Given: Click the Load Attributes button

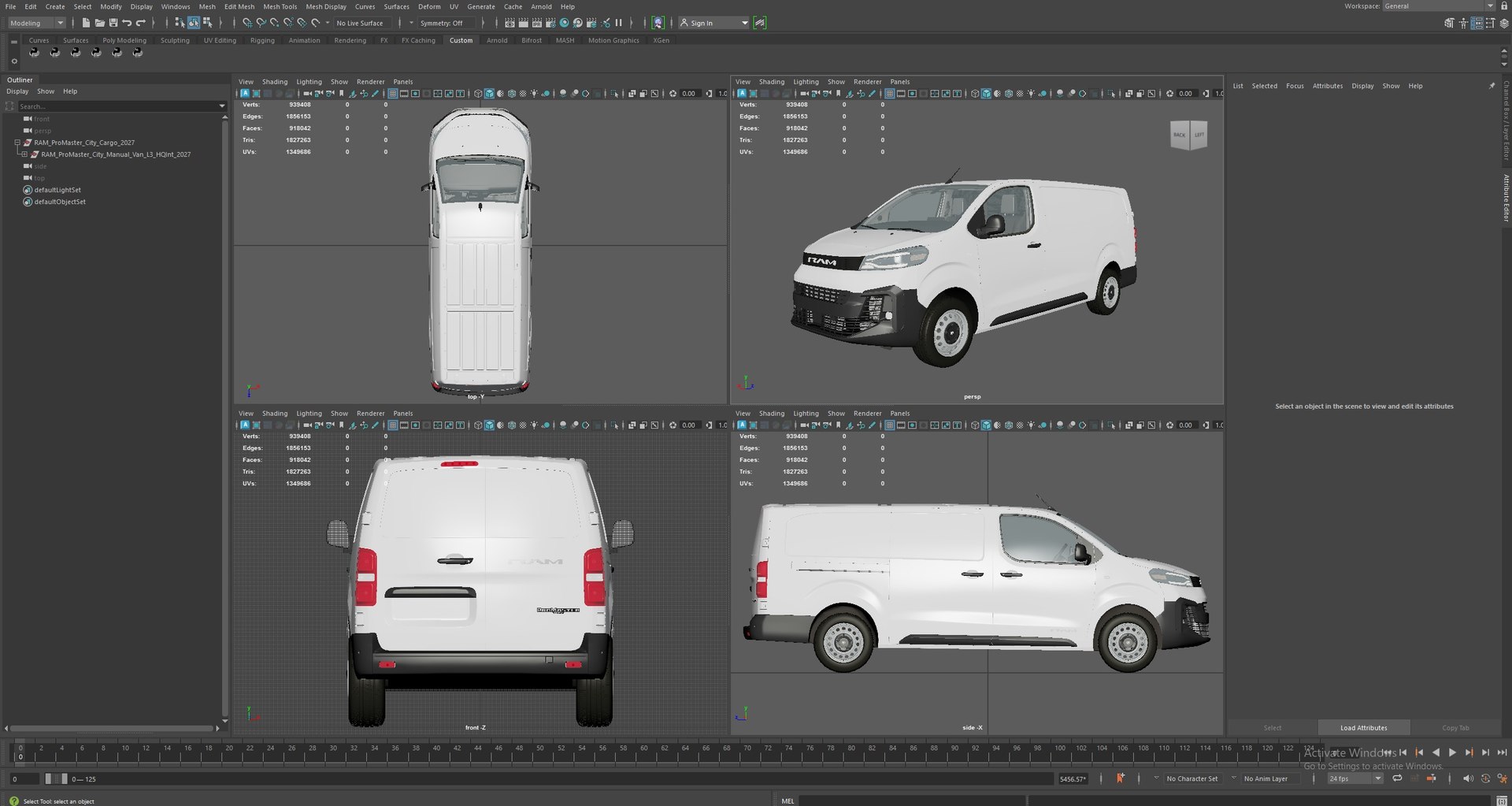Looking at the screenshot, I should [1363, 728].
